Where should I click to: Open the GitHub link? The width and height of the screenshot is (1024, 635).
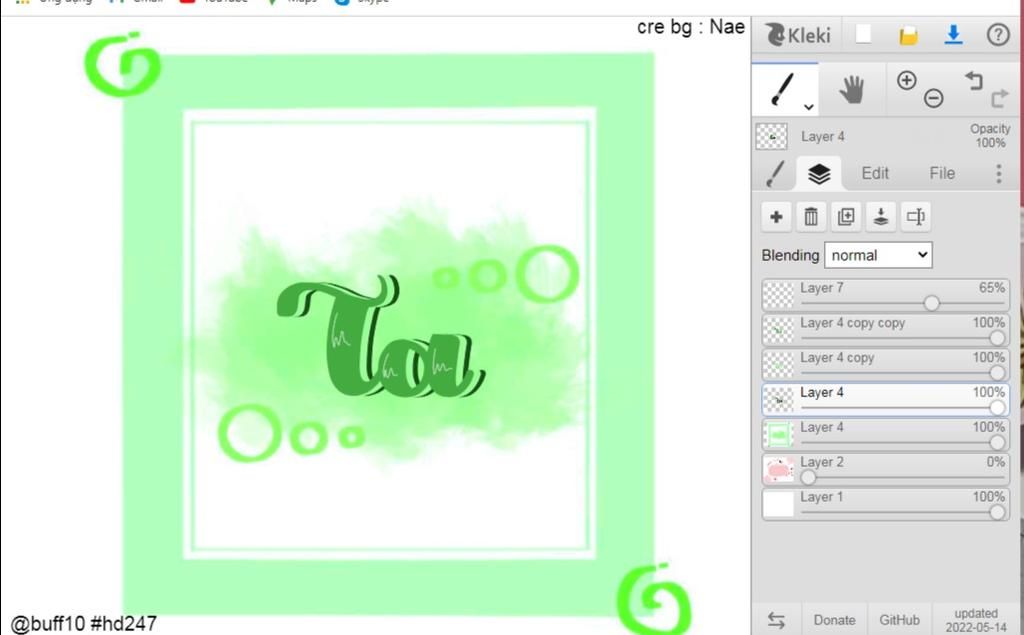899,620
